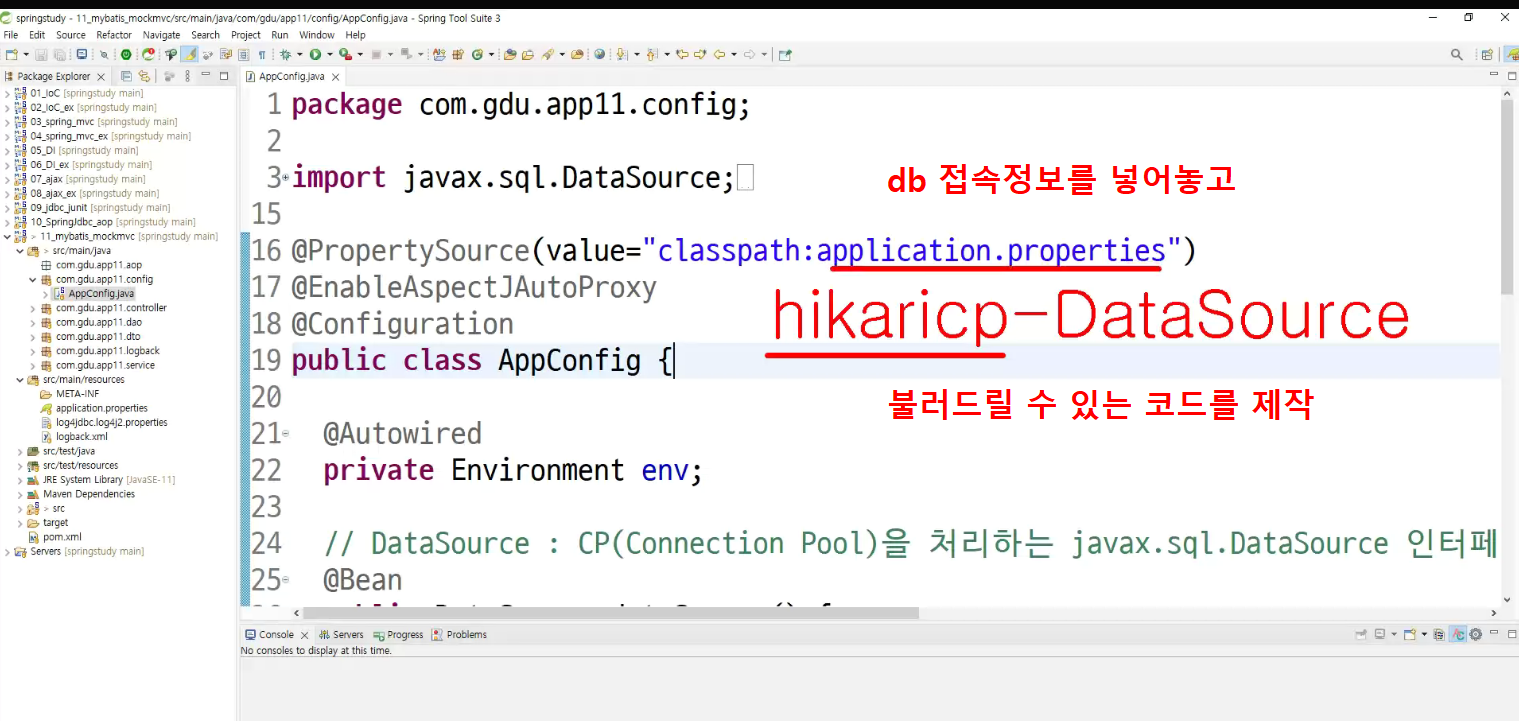Toggle Mark Occurrences highlighter icon

click(190, 54)
